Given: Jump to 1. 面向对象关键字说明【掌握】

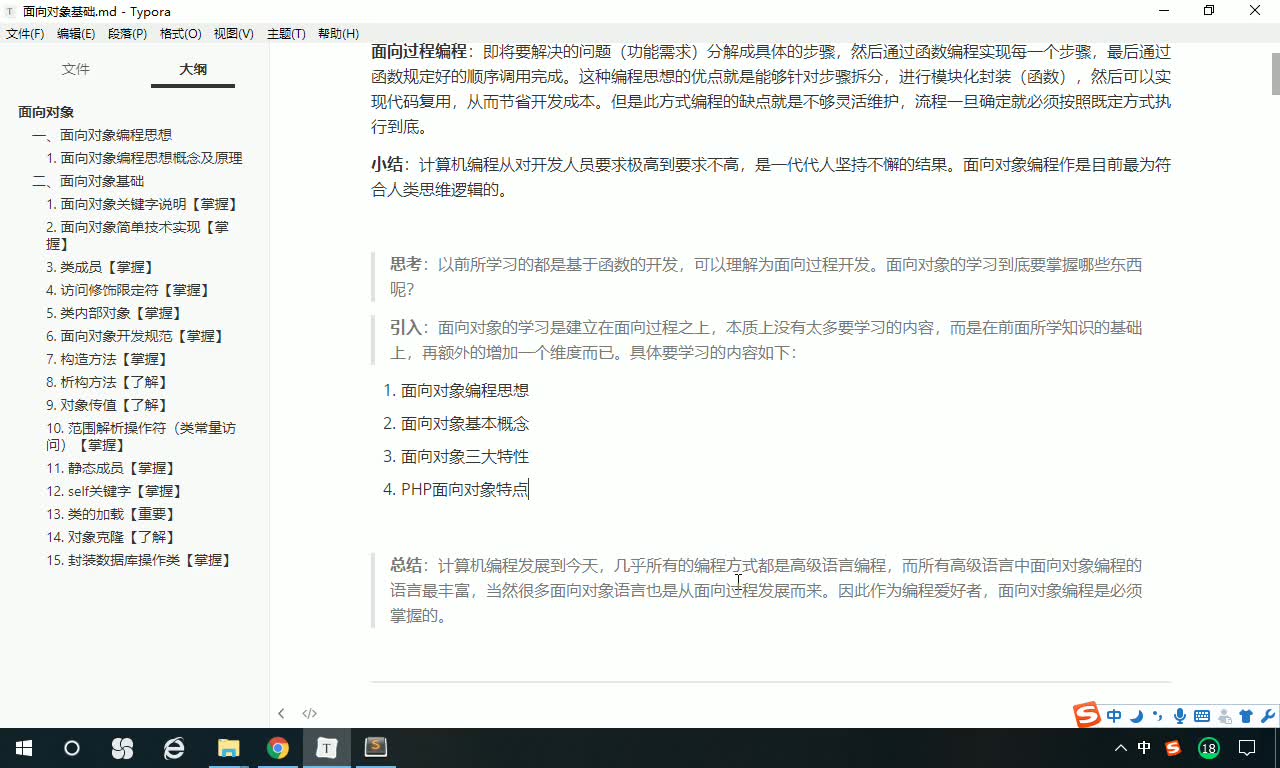Looking at the screenshot, I should [143, 204].
